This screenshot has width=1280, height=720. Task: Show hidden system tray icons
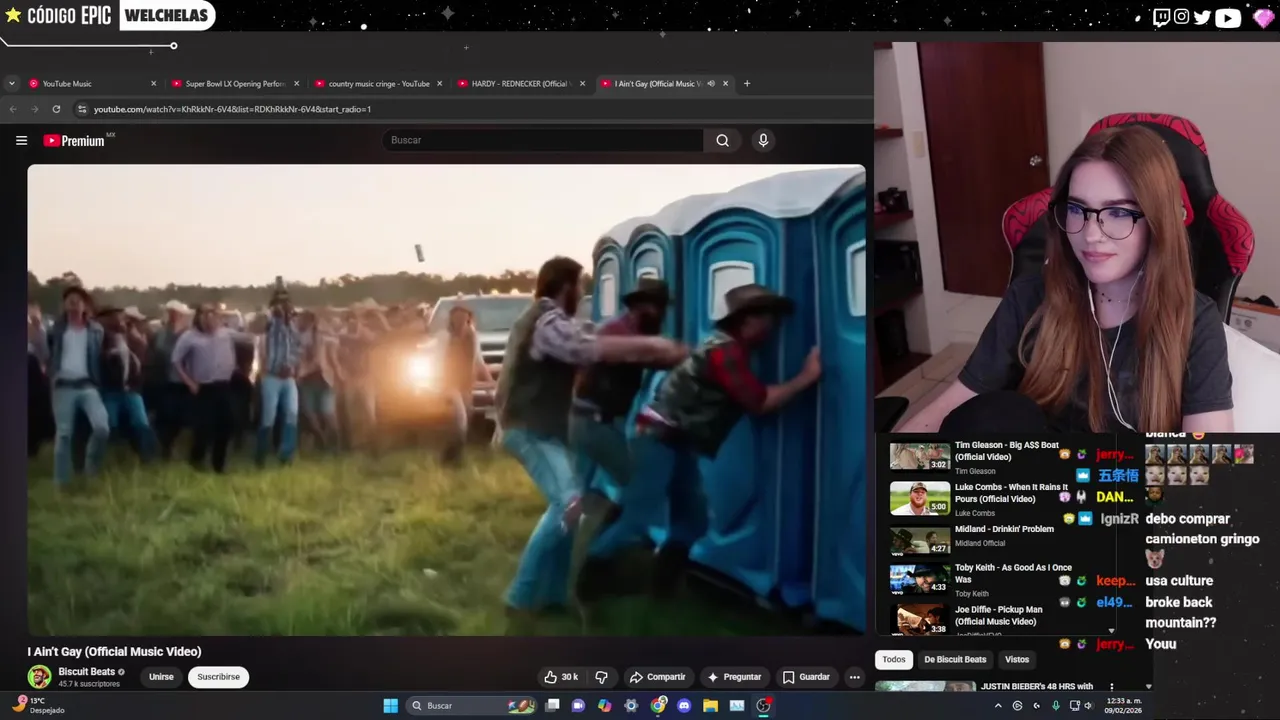pyautogui.click(x=997, y=706)
